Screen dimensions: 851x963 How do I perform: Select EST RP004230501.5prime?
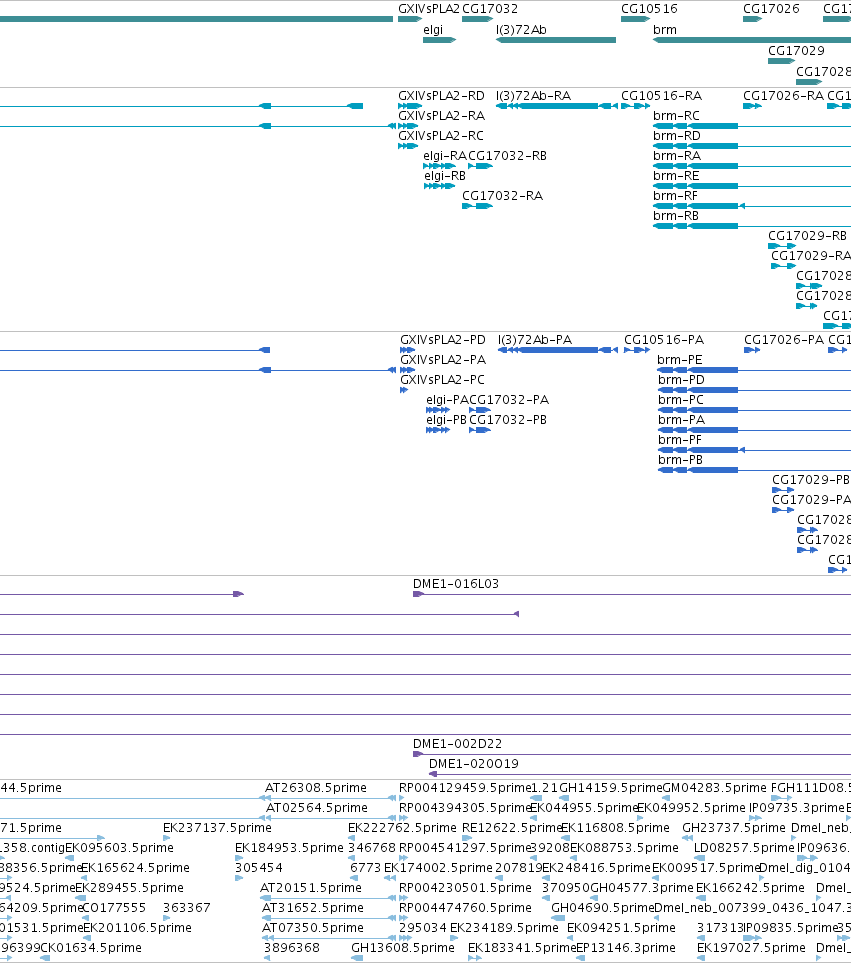click(x=465, y=888)
